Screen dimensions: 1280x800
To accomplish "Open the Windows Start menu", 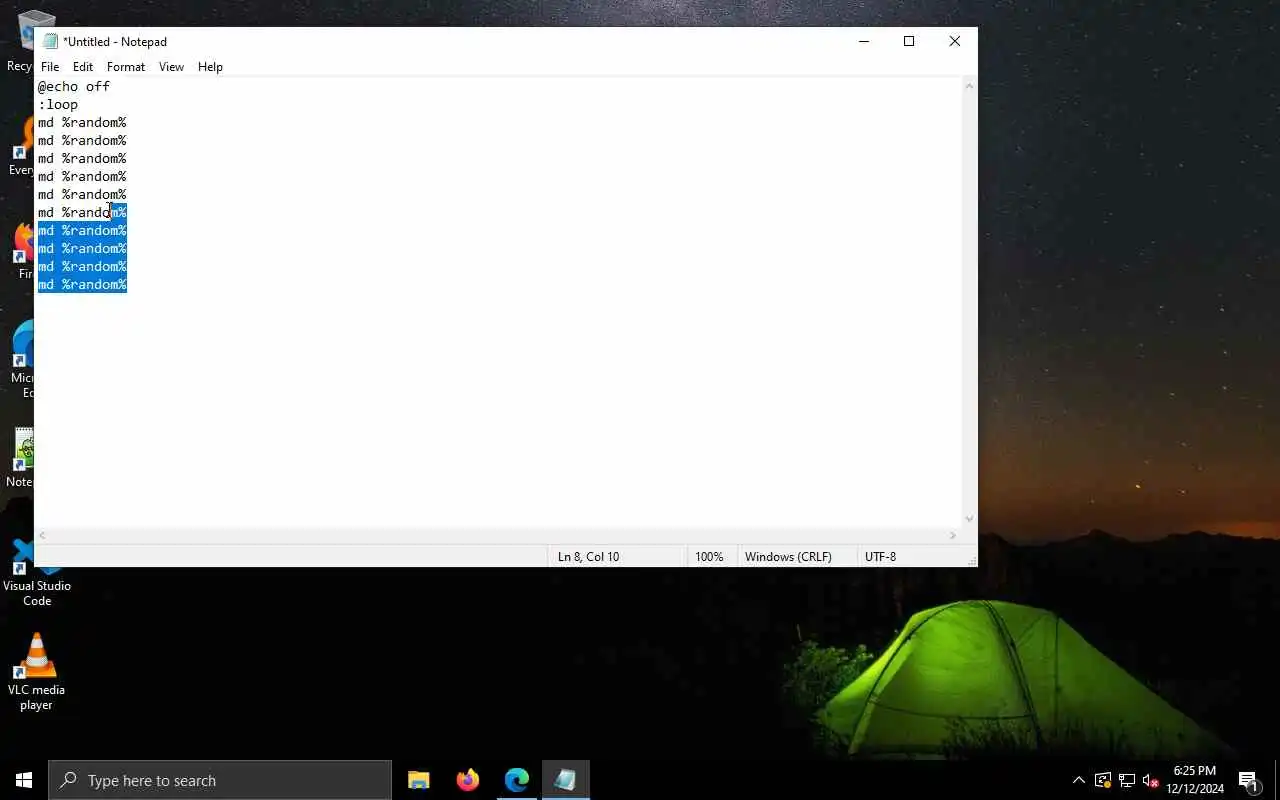I will coord(24,780).
